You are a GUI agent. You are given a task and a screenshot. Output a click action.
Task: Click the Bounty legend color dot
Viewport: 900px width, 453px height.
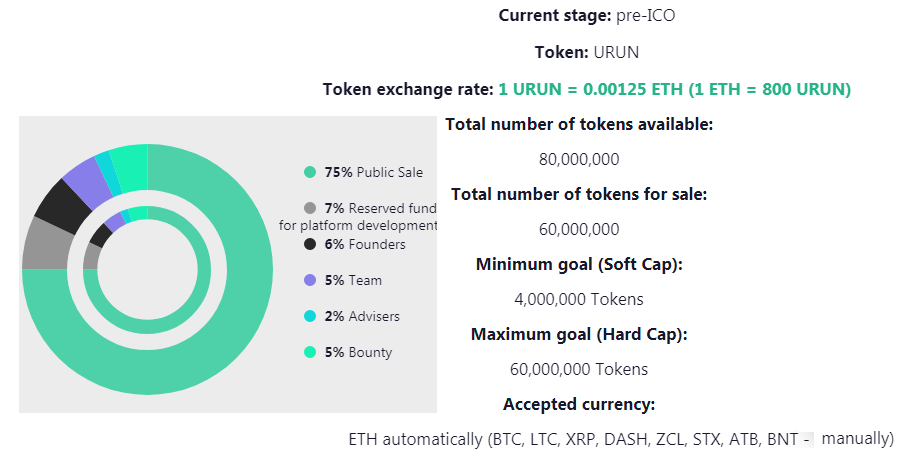[310, 352]
